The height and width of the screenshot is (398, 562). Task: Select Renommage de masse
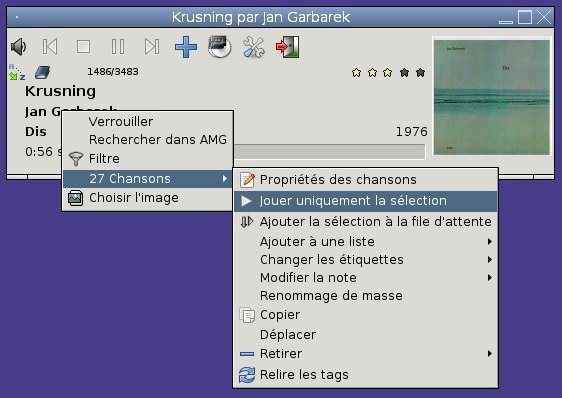(x=366, y=295)
